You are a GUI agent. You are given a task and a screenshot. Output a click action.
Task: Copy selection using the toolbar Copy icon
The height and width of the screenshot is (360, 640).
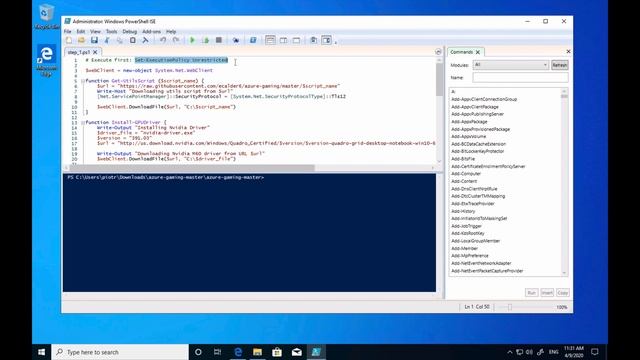pos(120,40)
